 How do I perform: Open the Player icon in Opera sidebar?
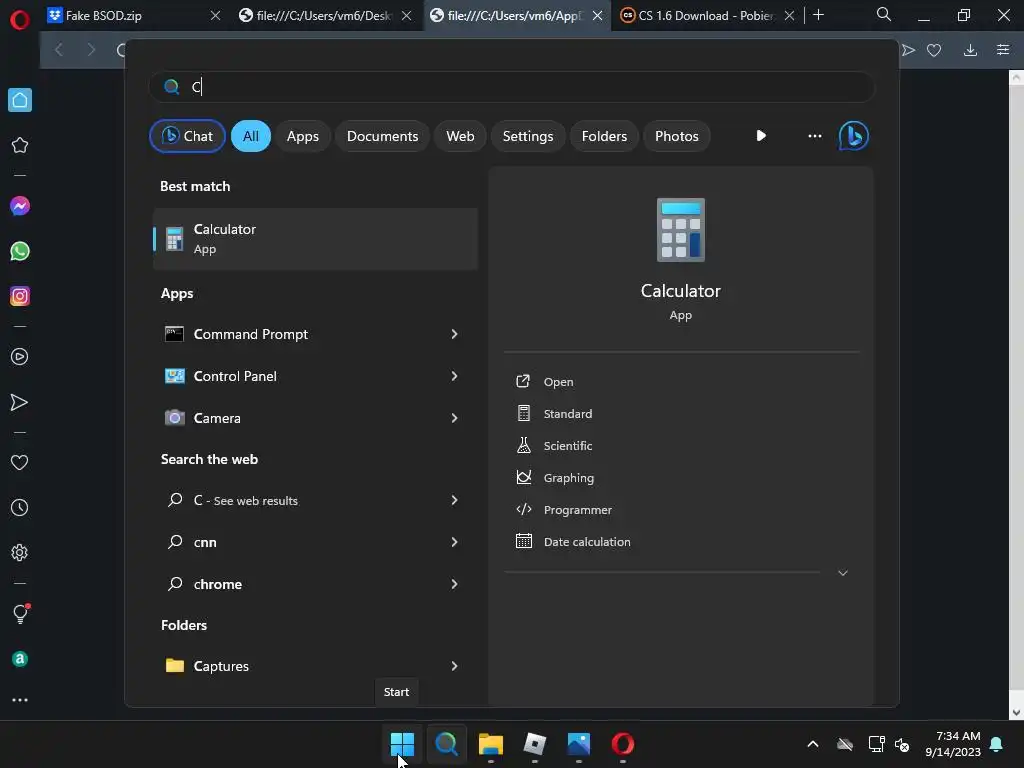[20, 357]
